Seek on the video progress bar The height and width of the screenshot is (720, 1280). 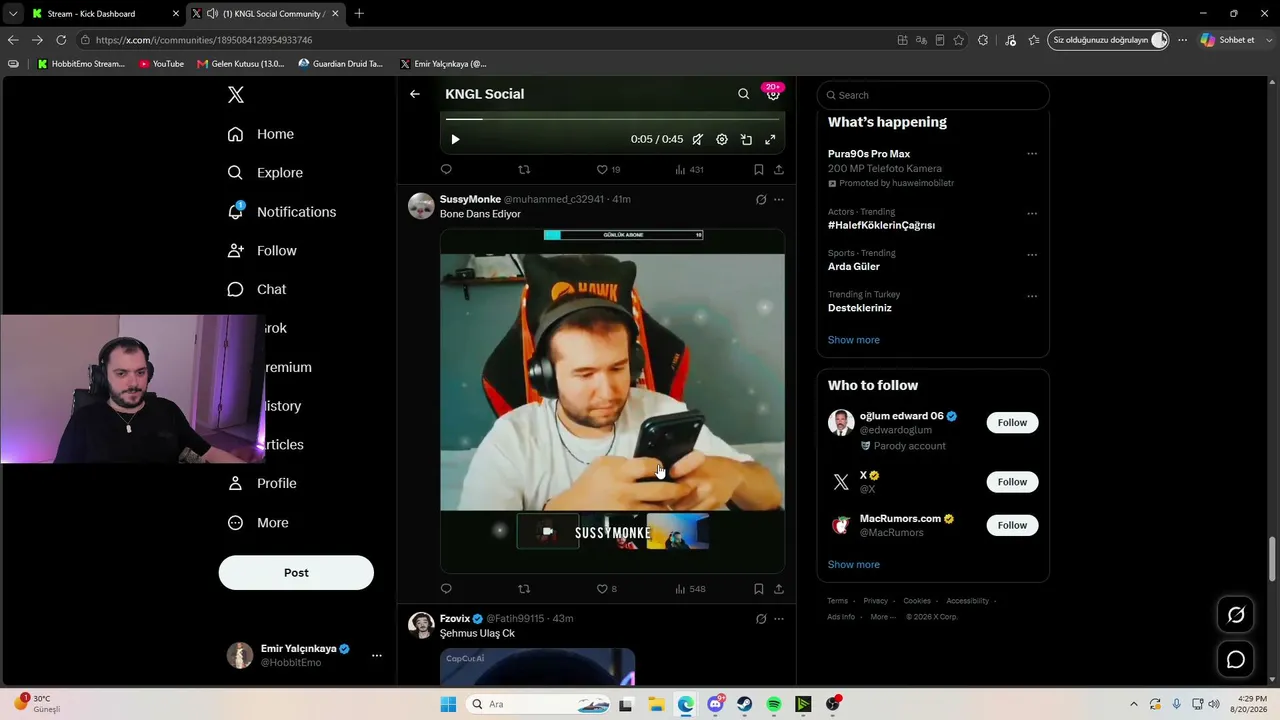pyautogui.click(x=612, y=119)
